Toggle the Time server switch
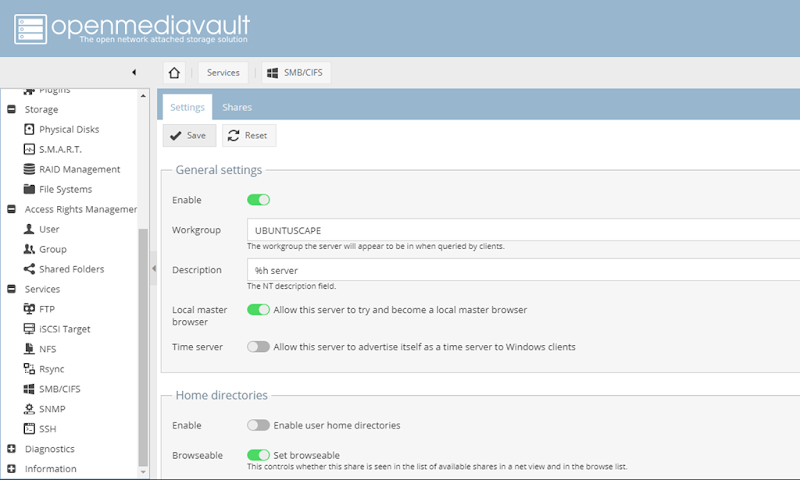 258,347
